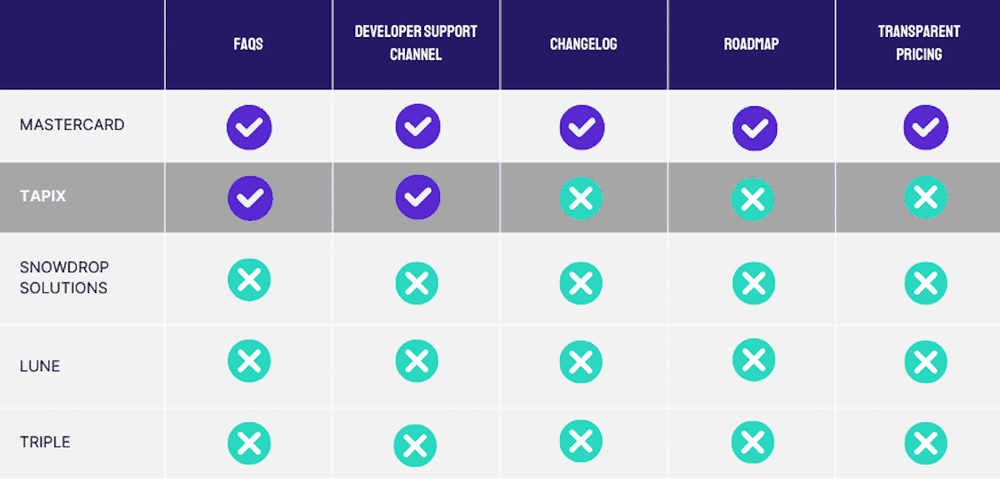Click Tapix's Developer Support Channel checkmark
Screen dimensions: 1000x479
(x=417, y=197)
